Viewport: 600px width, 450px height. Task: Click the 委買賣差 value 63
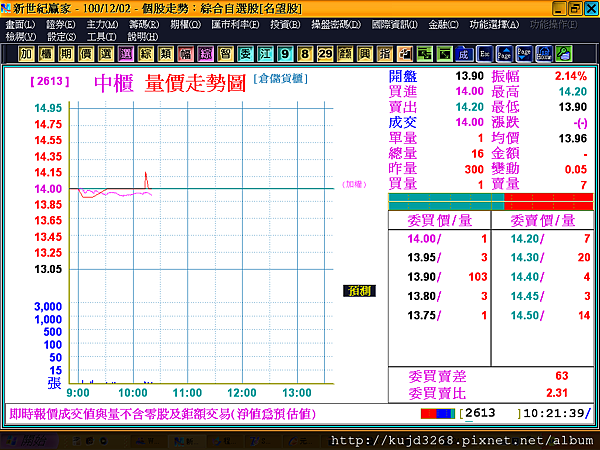[562, 376]
